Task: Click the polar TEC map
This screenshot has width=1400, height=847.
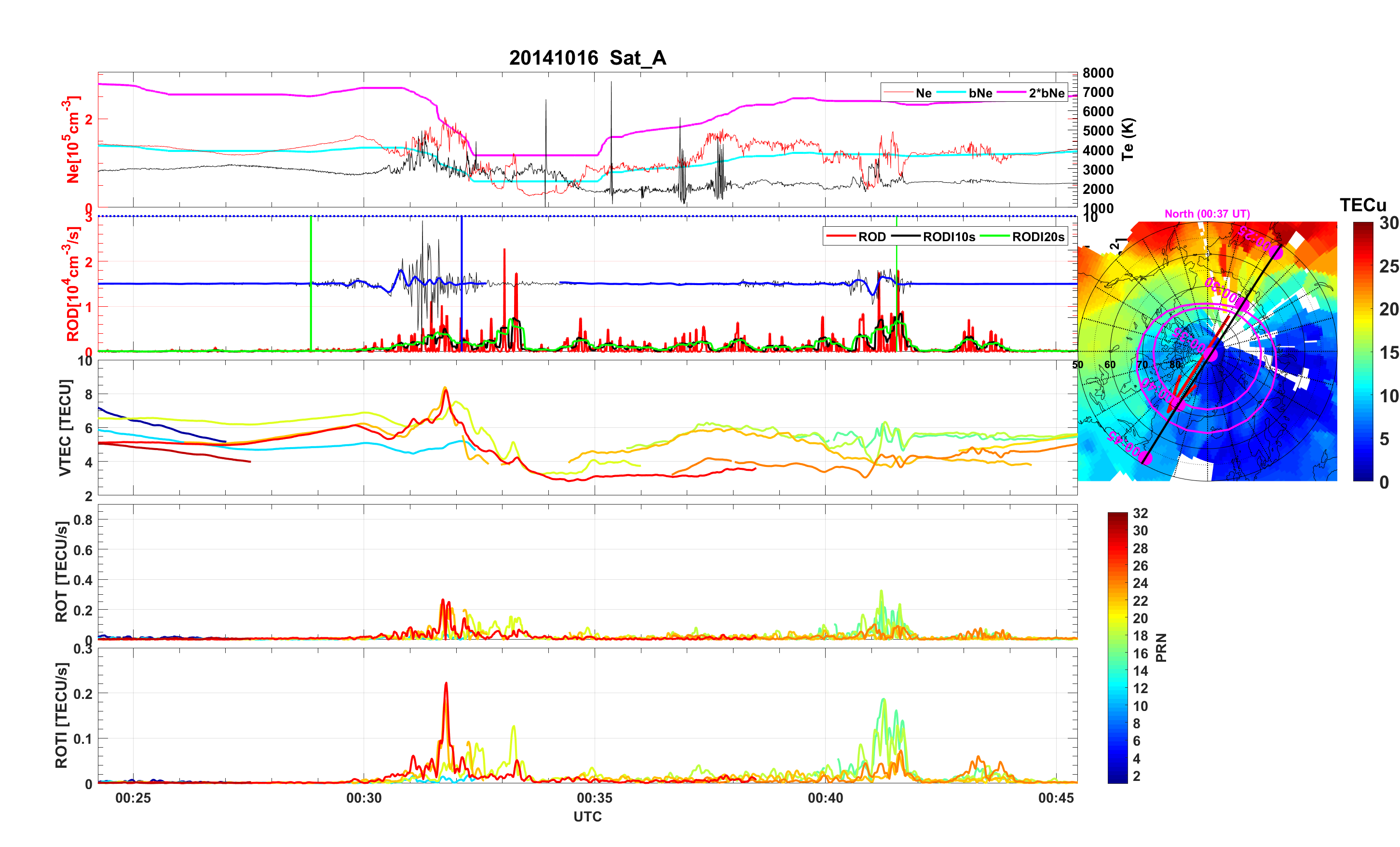Action: click(1207, 351)
